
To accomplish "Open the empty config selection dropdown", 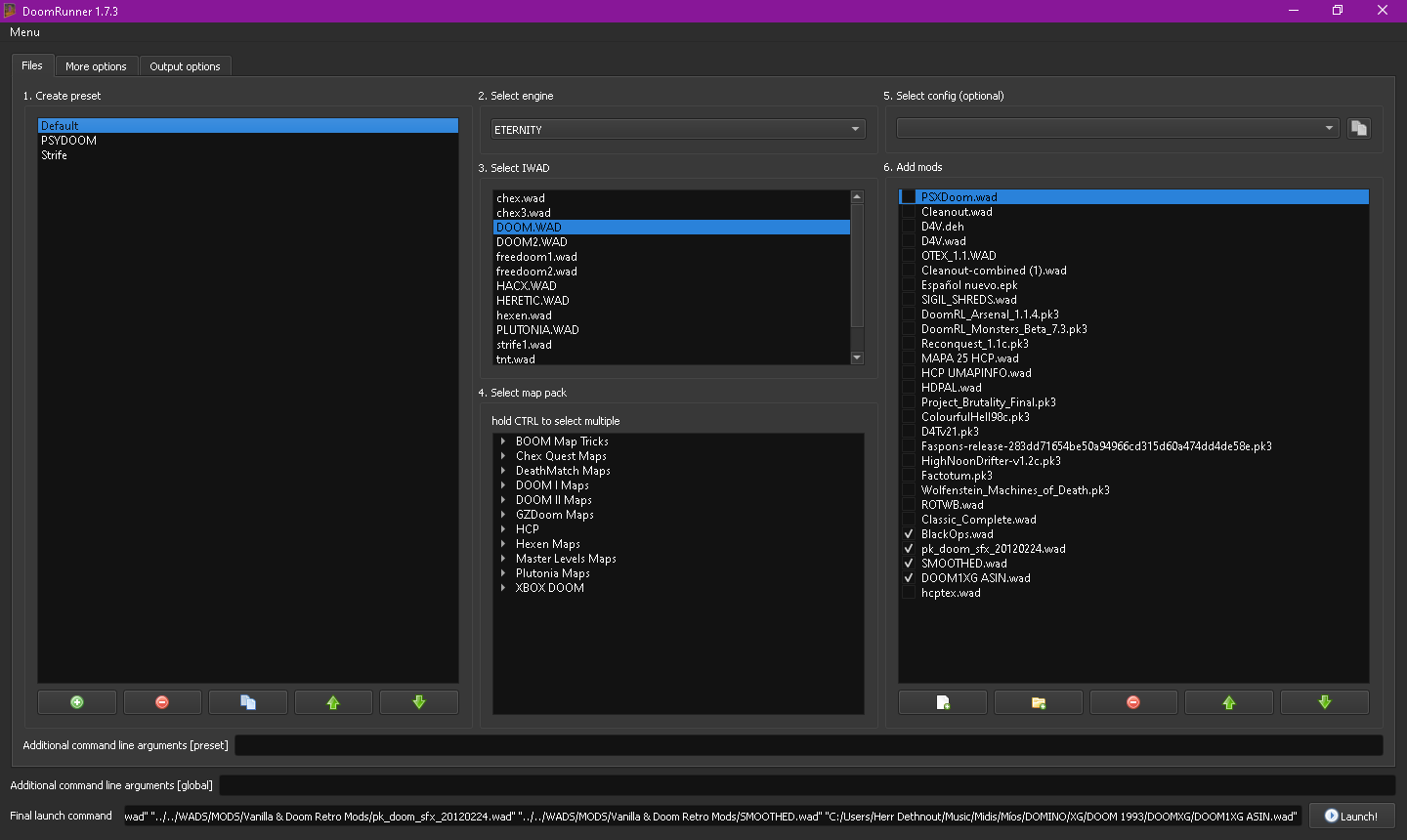I will tap(1118, 129).
